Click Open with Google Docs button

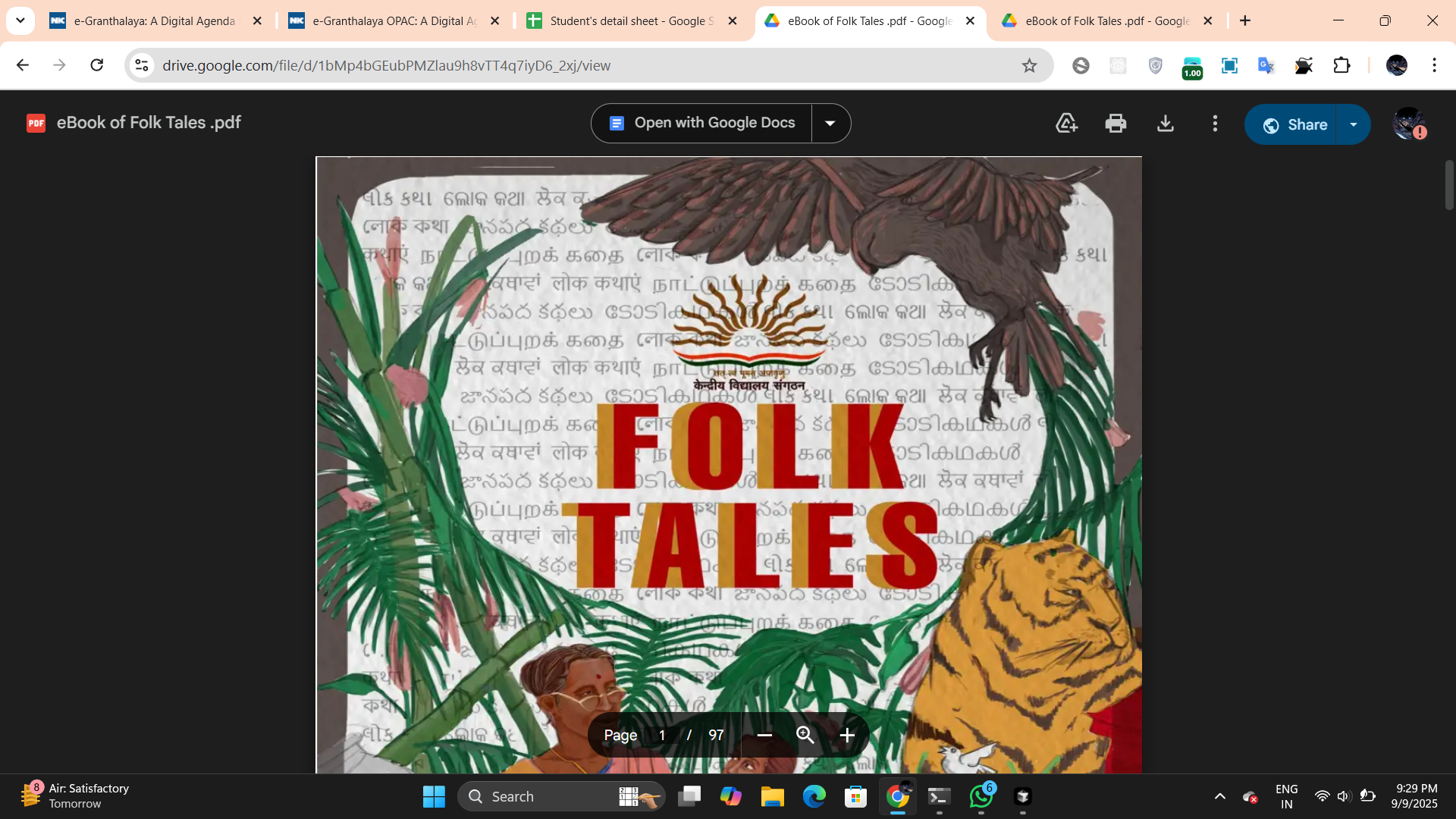pos(702,124)
